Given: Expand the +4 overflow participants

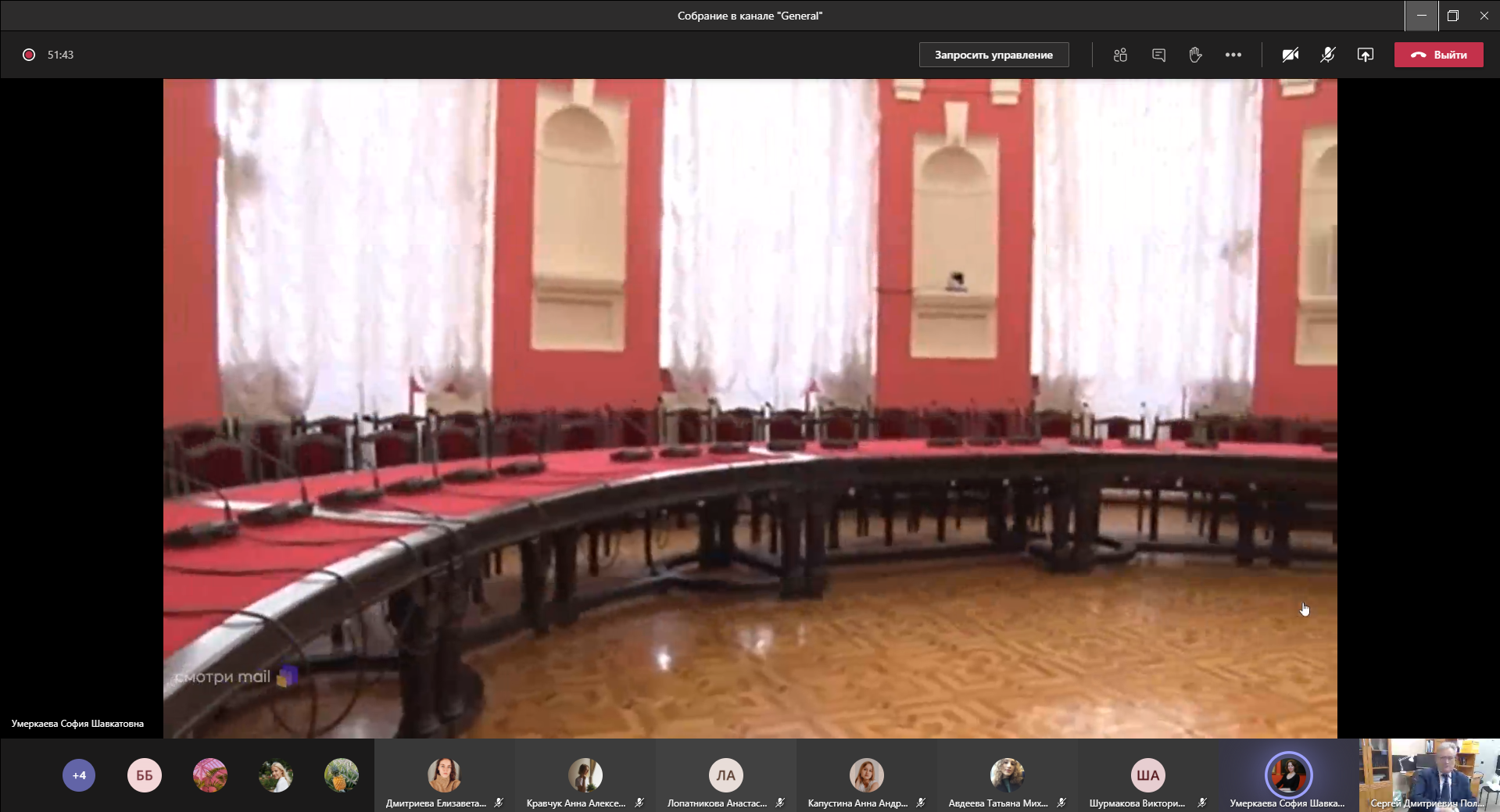Looking at the screenshot, I should click(x=79, y=775).
